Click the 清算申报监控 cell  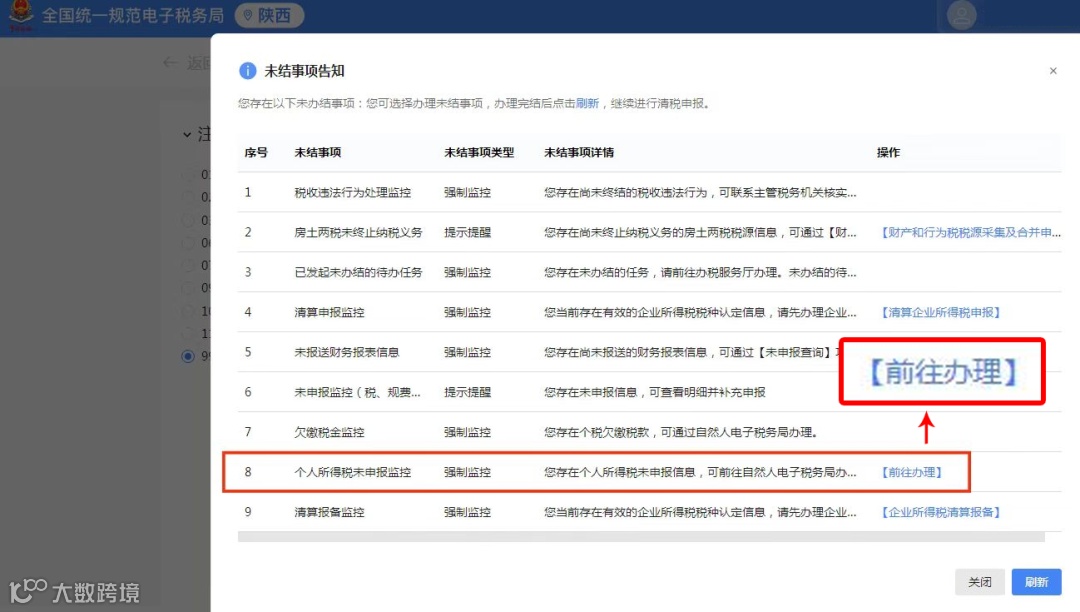(329, 313)
